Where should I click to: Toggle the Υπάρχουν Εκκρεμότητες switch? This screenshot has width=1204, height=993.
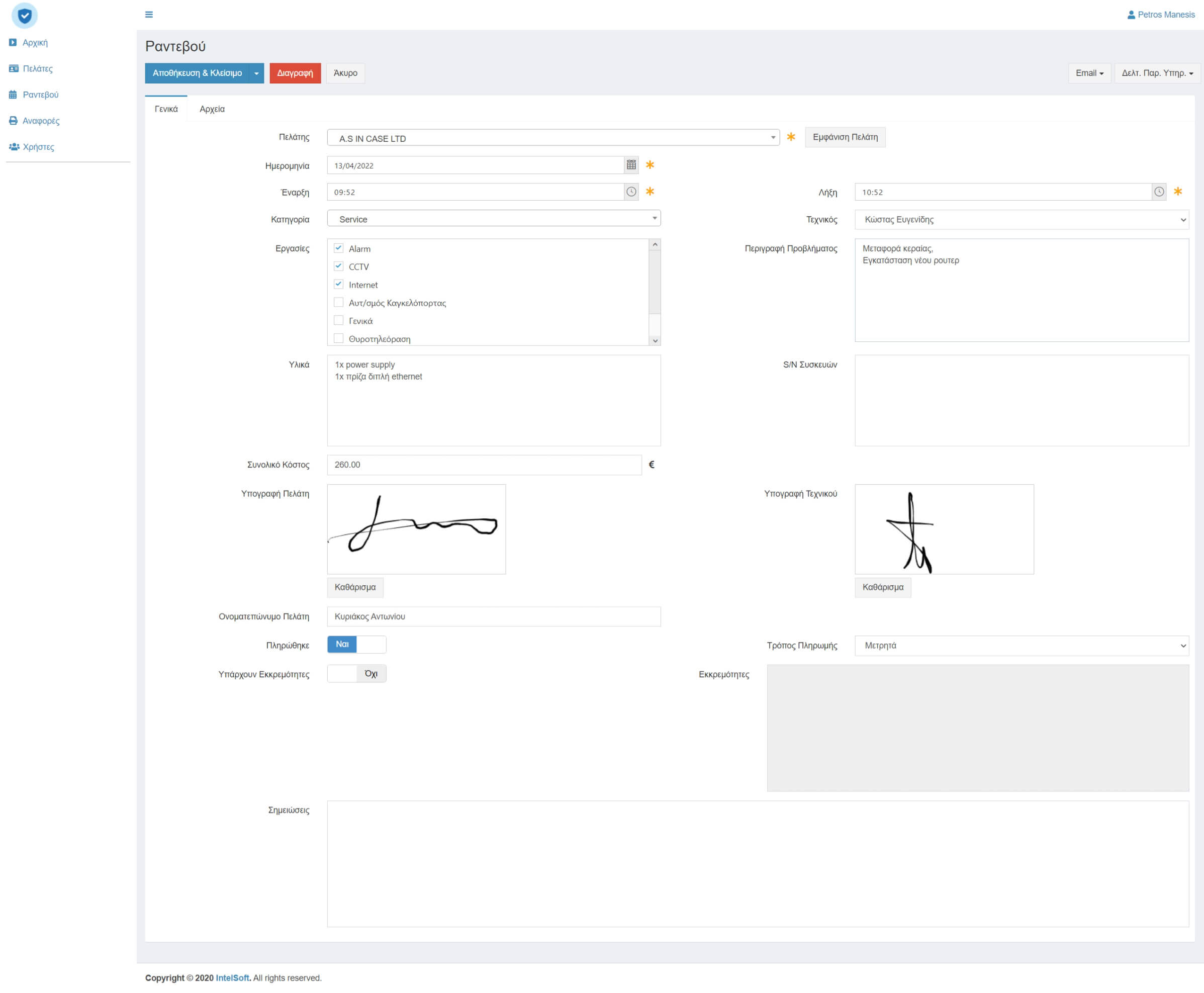pos(356,674)
